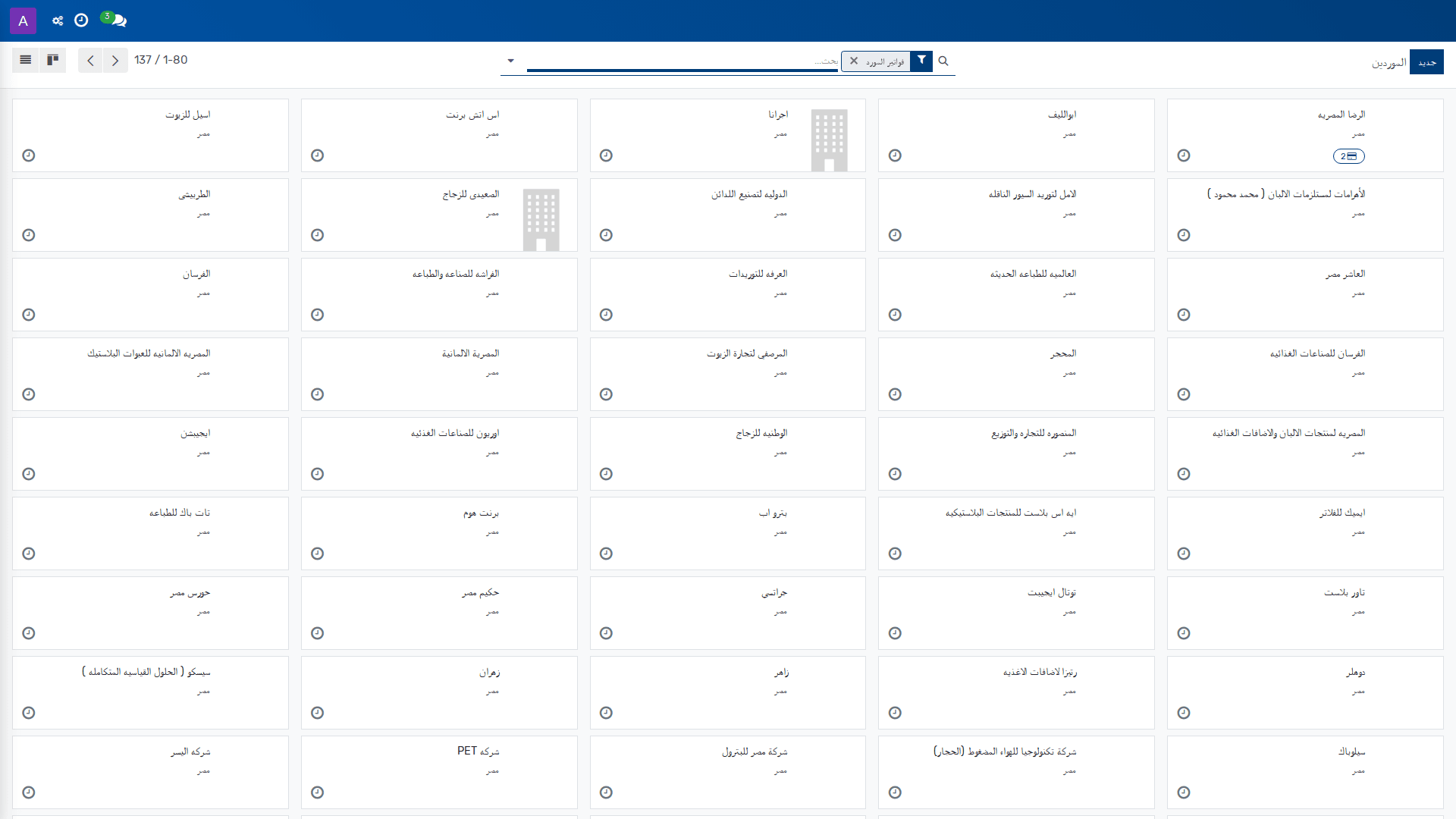1456x819 pixels.
Task: Open the اوريون للصناعات الغذيه vendor name
Action: coord(455,433)
